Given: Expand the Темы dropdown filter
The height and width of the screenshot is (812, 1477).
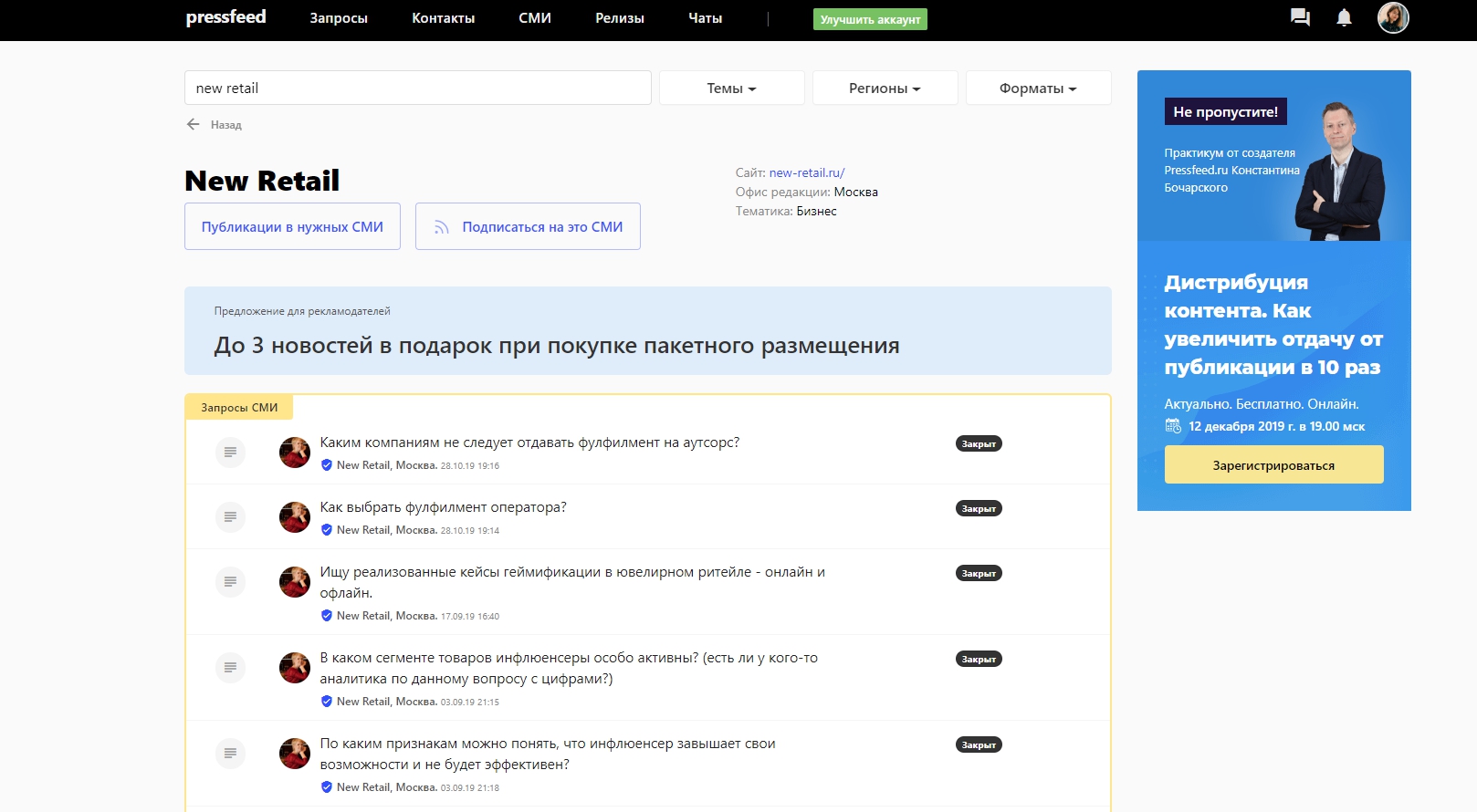Looking at the screenshot, I should [731, 88].
